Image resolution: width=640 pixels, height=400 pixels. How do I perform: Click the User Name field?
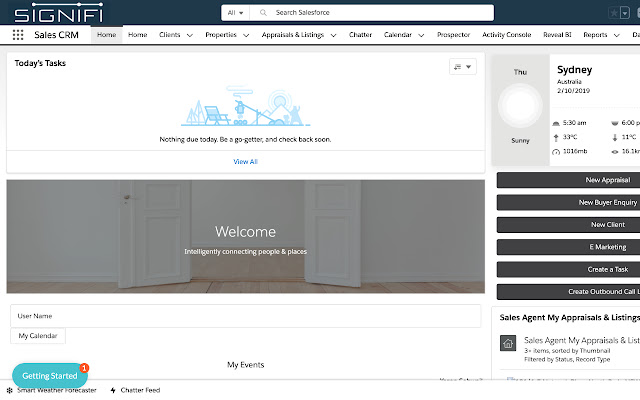[245, 316]
